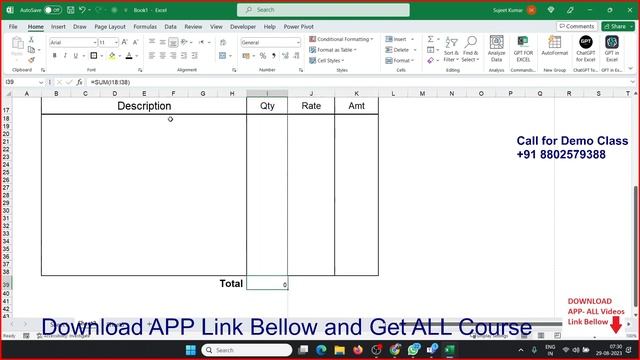Open Find & Select dropdown
The image size is (640, 360).
pos(470,49)
